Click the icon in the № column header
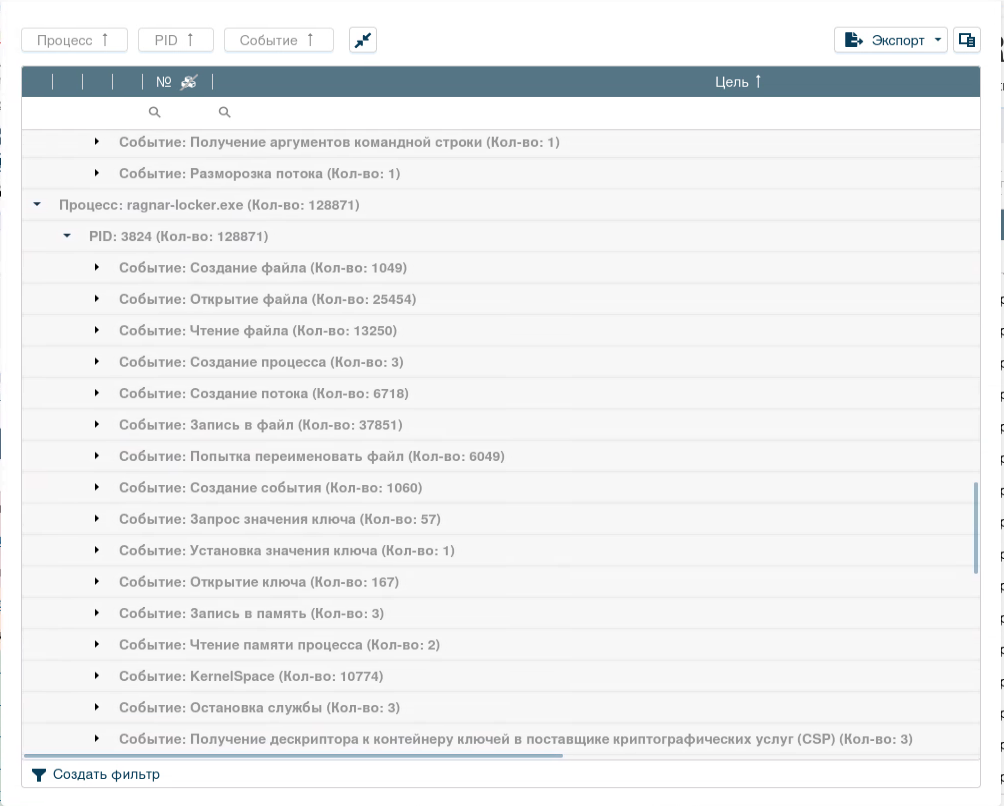The image size is (1004, 806). click(189, 82)
